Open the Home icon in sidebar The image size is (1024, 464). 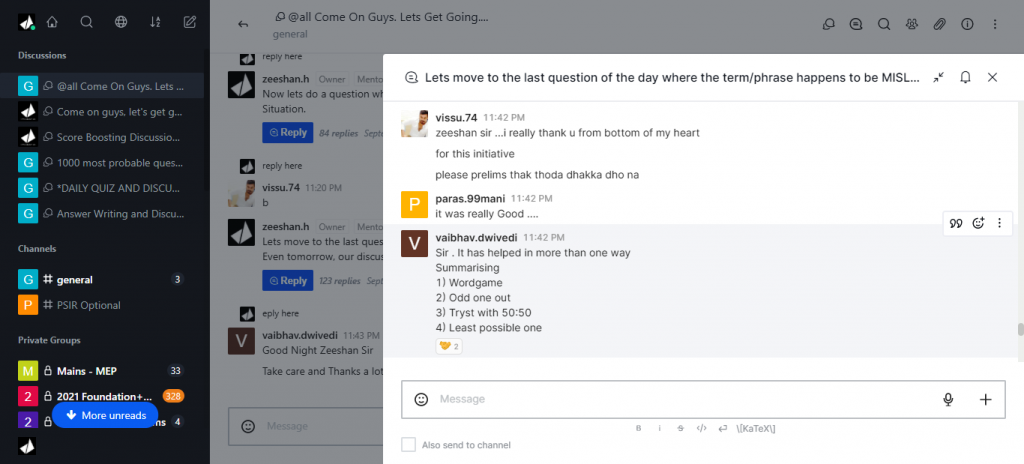click(52, 22)
